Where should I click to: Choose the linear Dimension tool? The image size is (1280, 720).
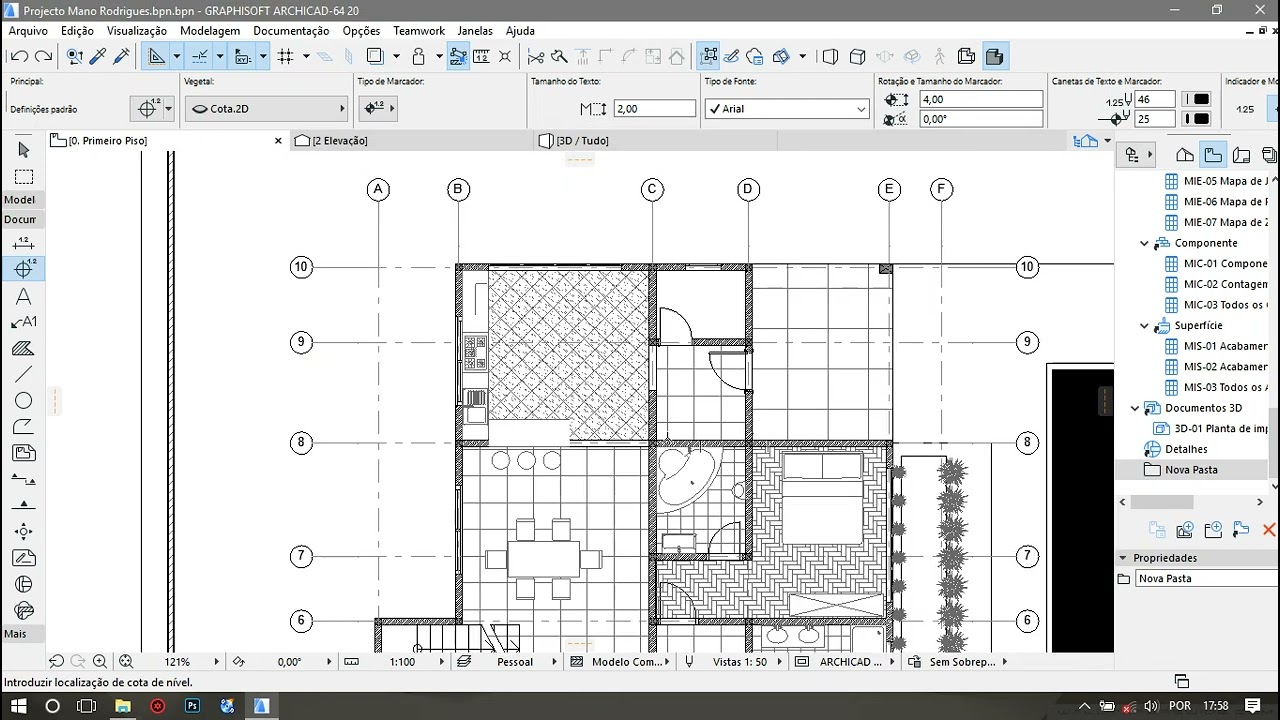pyautogui.click(x=24, y=243)
